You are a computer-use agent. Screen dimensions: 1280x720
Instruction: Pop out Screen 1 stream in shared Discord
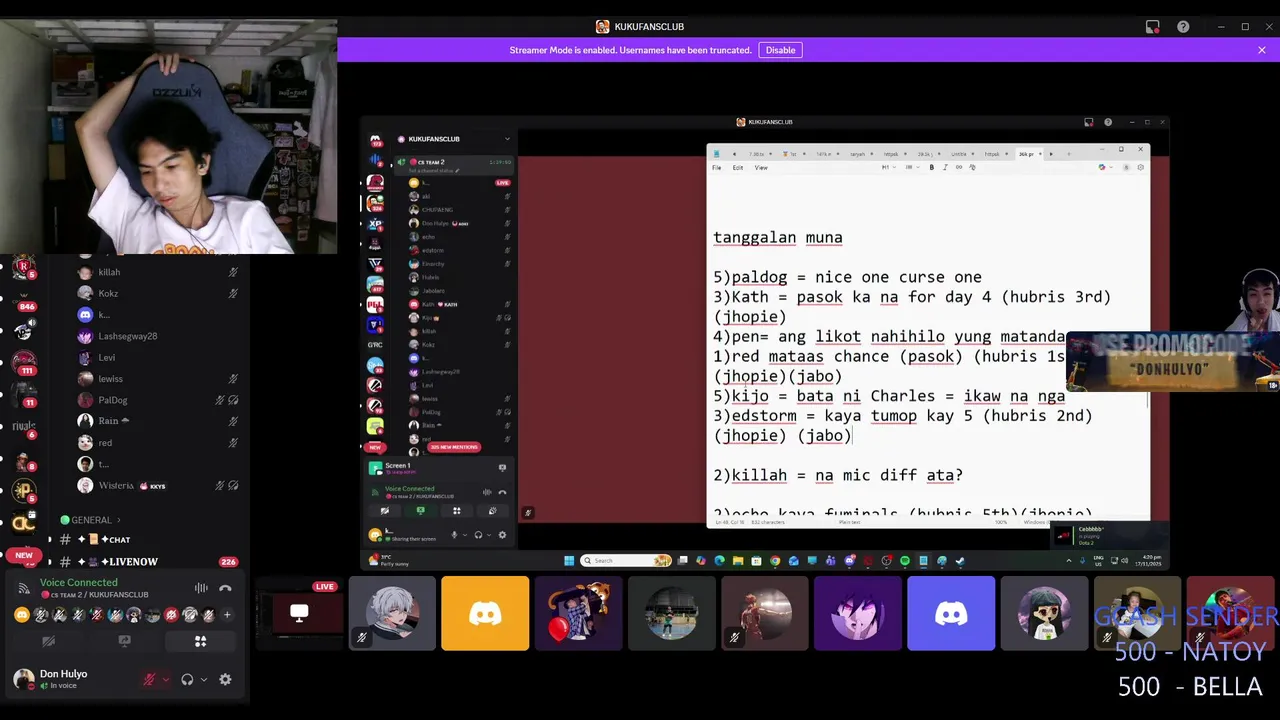(x=502, y=467)
